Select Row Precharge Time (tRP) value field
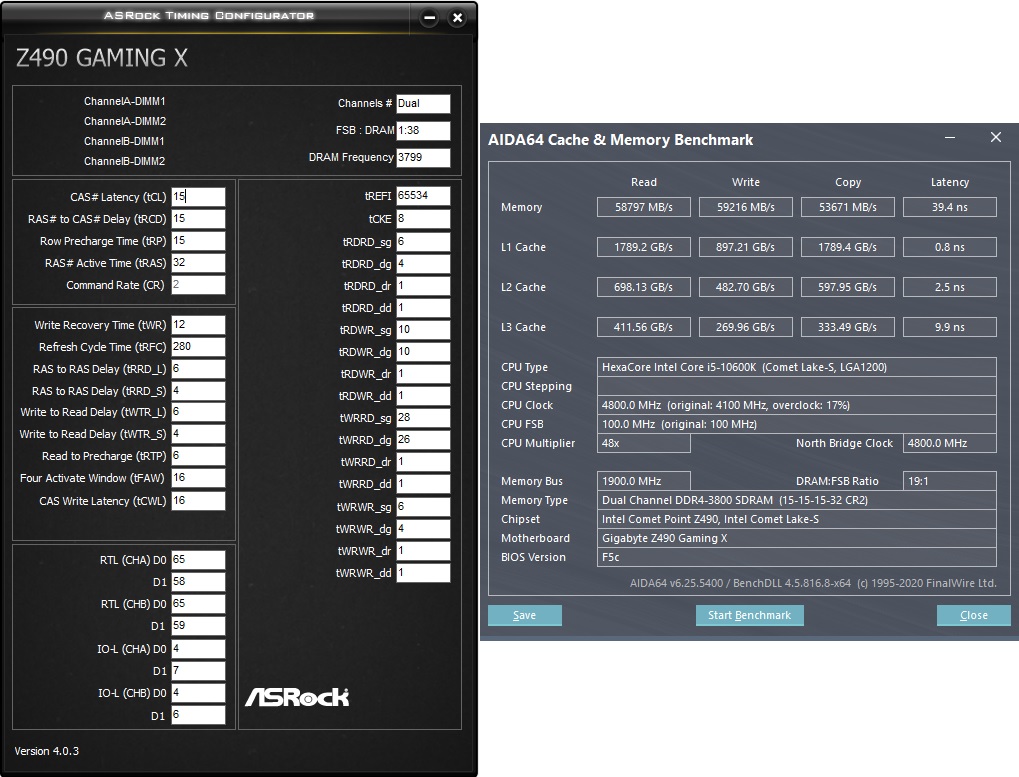Screen dimensions: 1019x777 coord(198,241)
